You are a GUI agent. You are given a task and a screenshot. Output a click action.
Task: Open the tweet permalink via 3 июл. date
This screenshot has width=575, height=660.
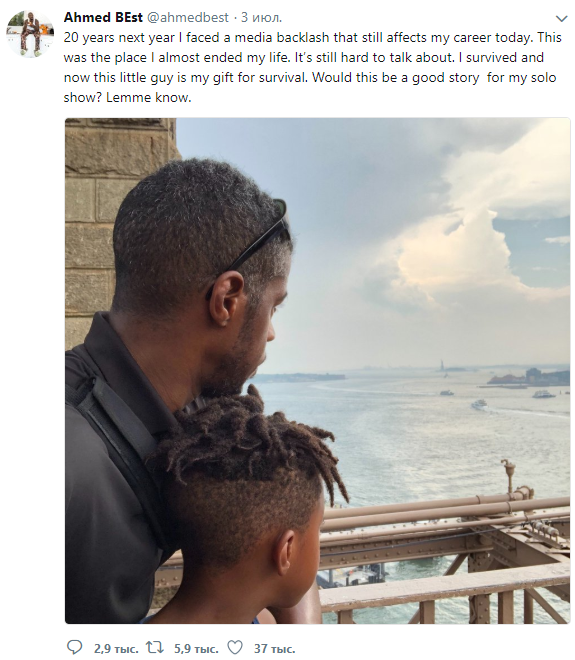261,18
